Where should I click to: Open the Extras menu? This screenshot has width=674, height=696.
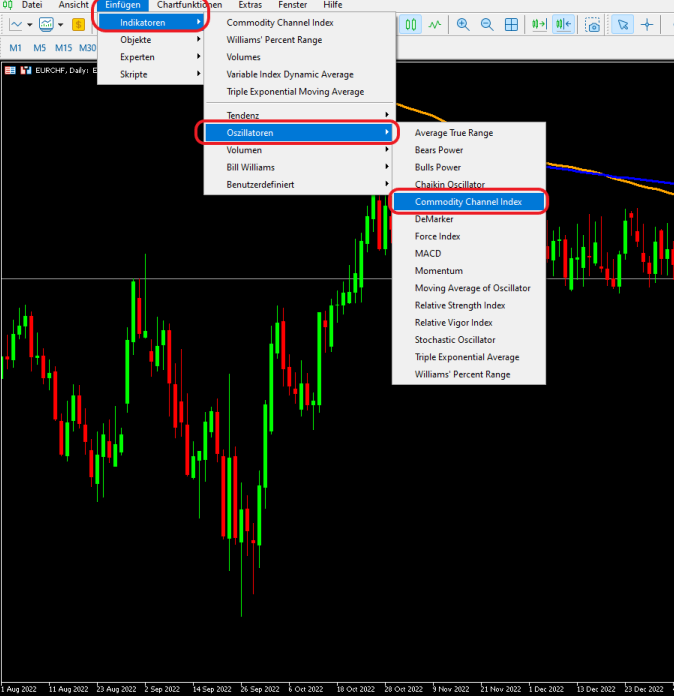[x=250, y=5]
